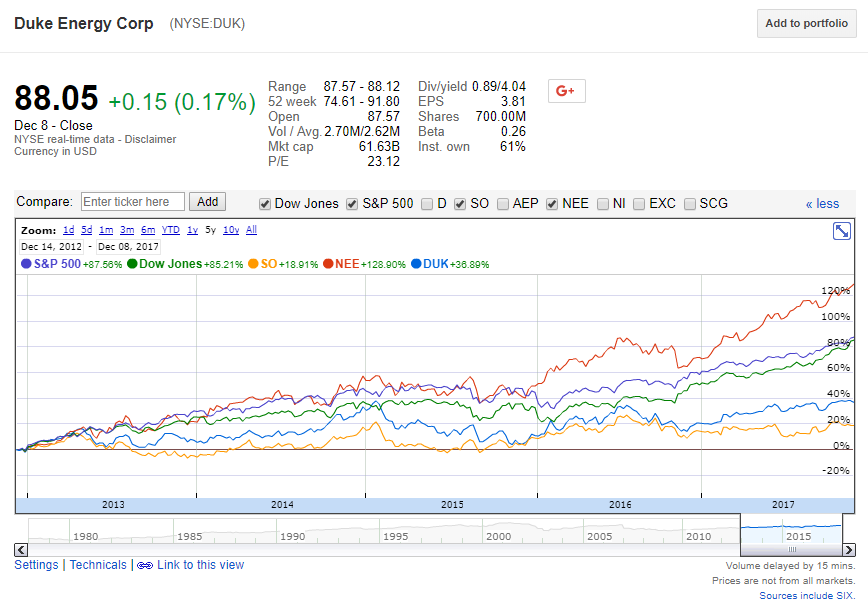The width and height of the screenshot is (868, 612).
Task: Click the Dow Jones green legend dot
Action: pos(132,264)
